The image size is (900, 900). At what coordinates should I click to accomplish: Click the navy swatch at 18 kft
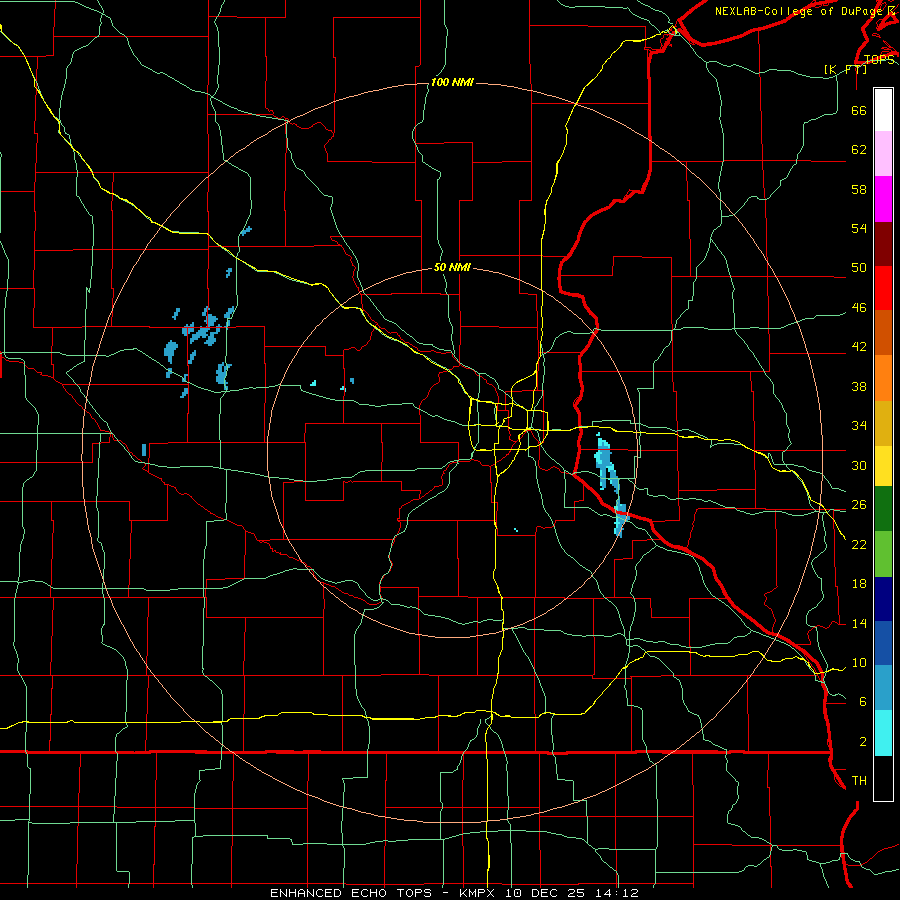tap(883, 599)
